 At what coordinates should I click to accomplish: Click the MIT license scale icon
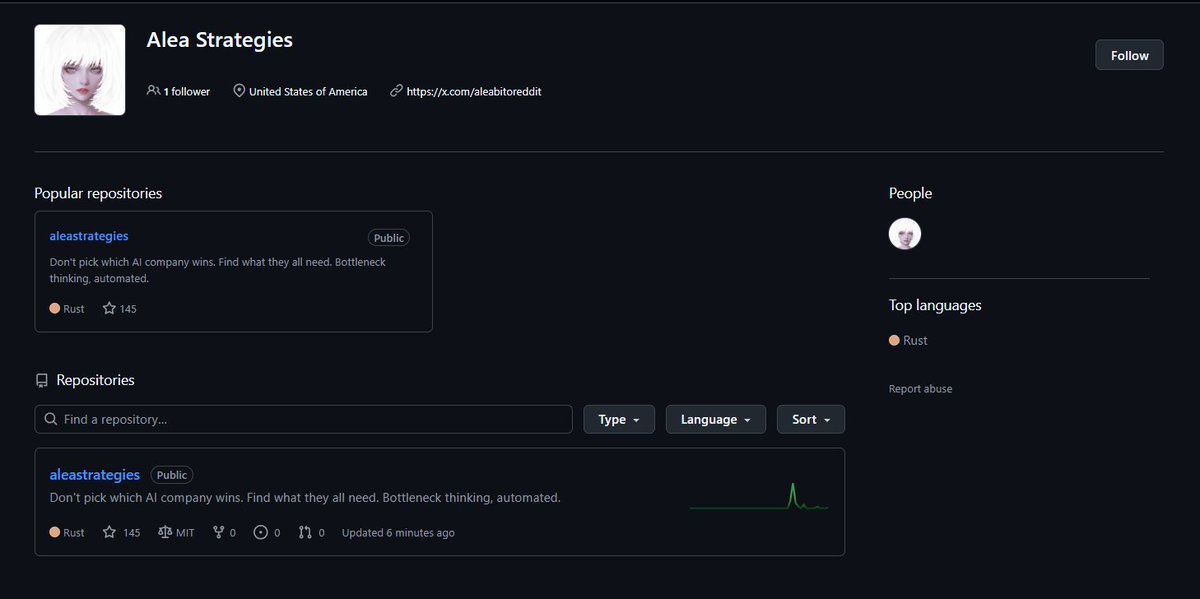click(x=165, y=533)
